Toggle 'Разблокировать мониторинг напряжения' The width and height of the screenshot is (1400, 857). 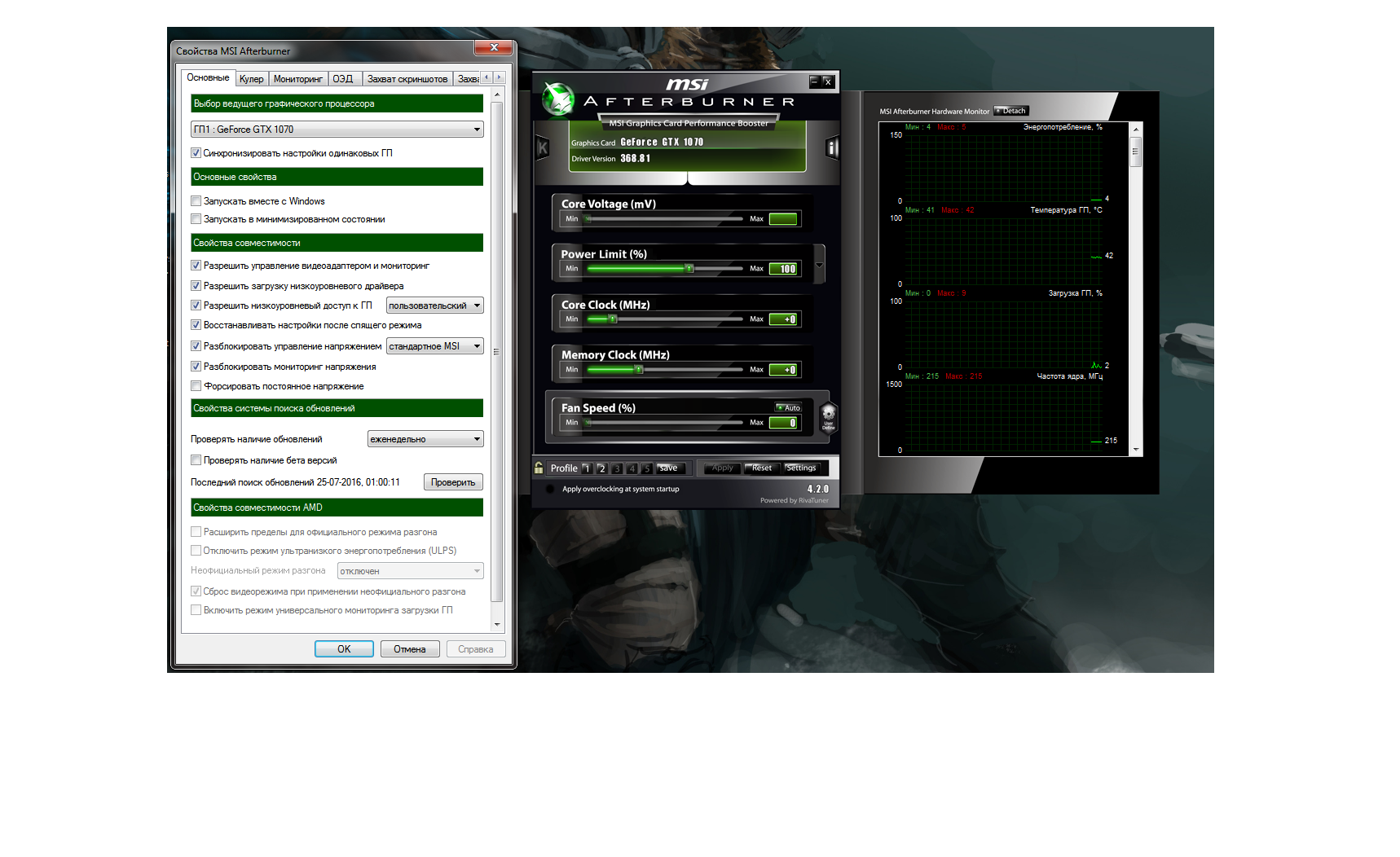(x=196, y=367)
